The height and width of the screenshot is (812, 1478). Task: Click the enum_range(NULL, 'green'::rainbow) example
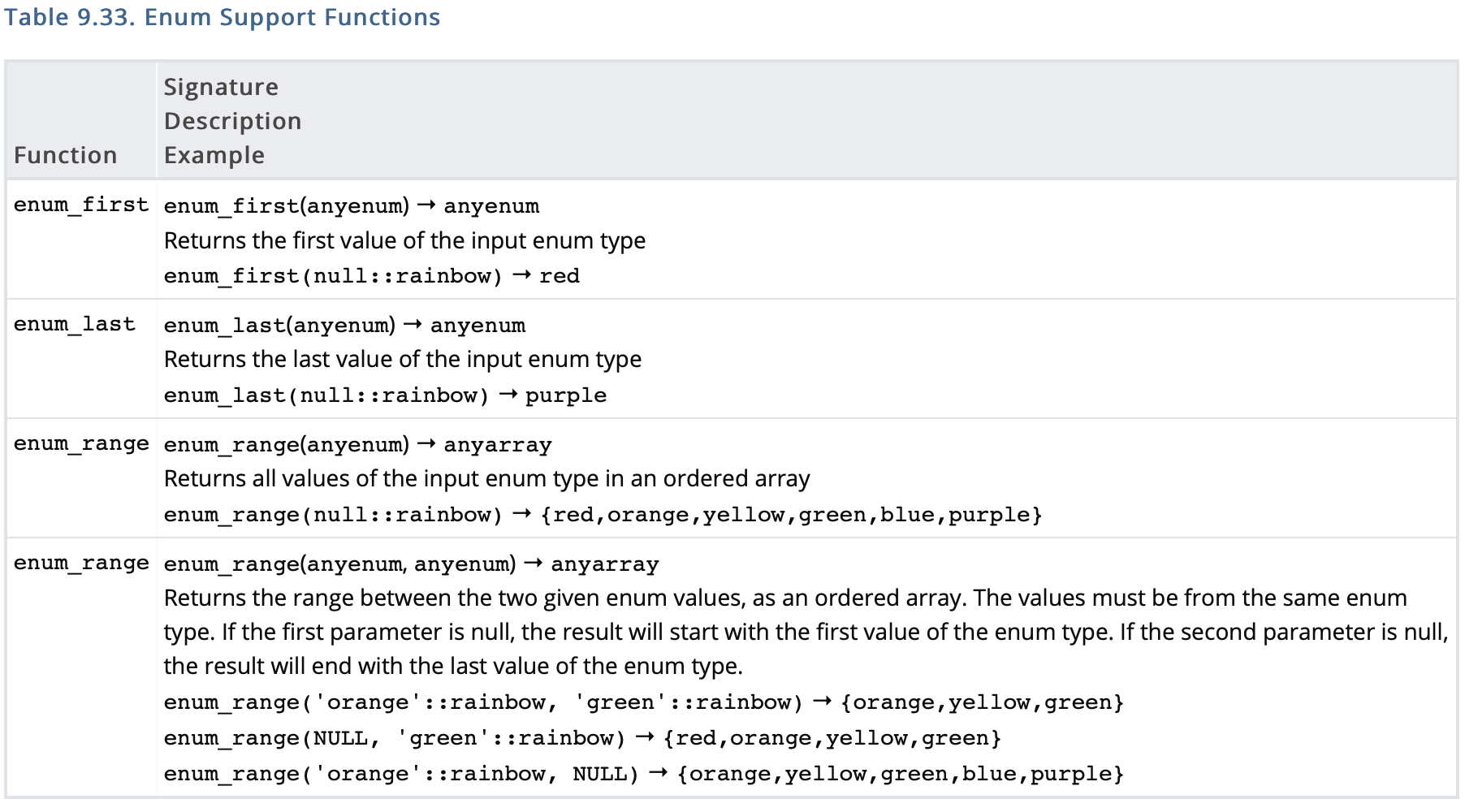[x=581, y=738]
